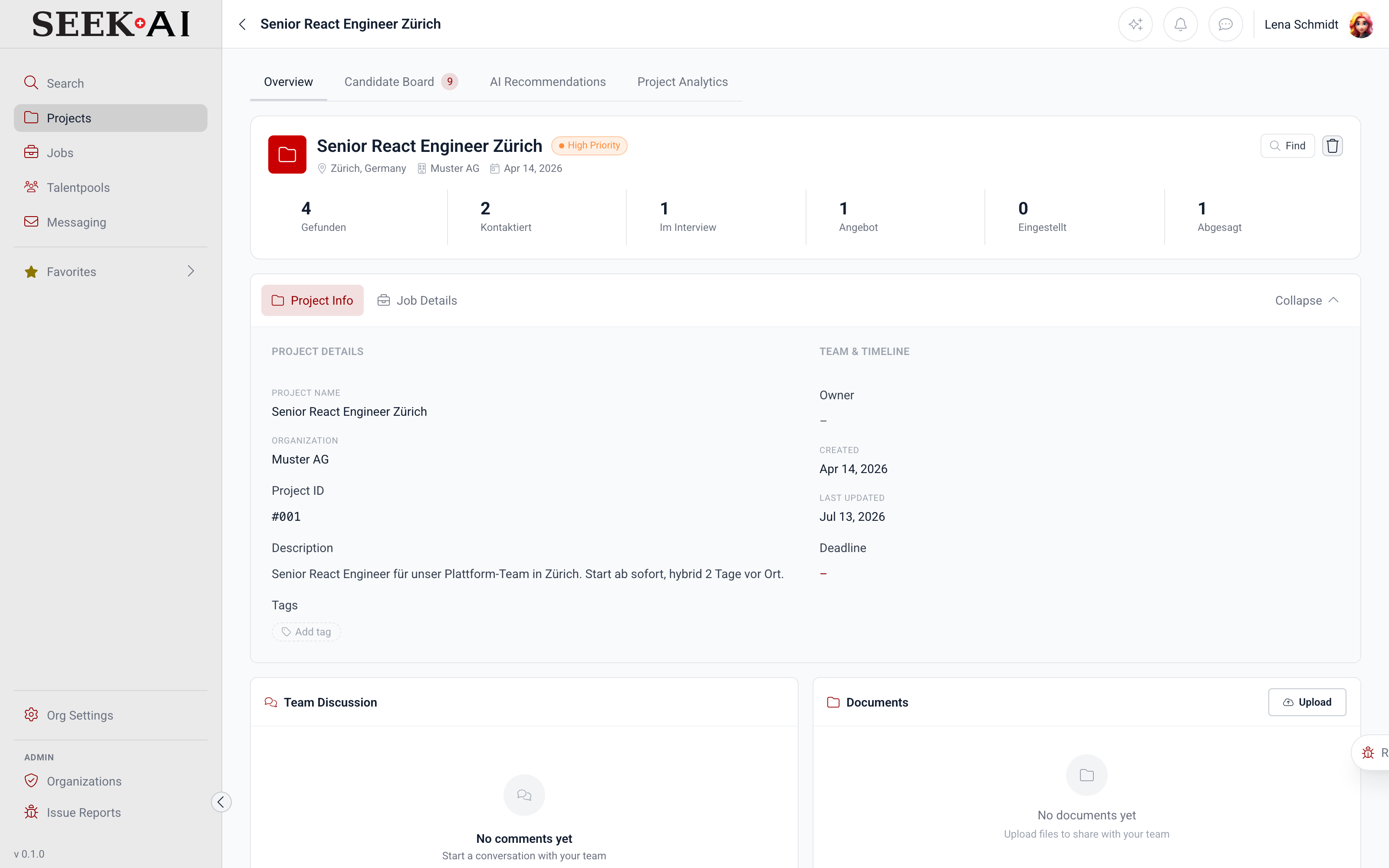Click Lena Schmidt's avatar picture
Viewport: 1389px width, 868px height.
coord(1360,24)
